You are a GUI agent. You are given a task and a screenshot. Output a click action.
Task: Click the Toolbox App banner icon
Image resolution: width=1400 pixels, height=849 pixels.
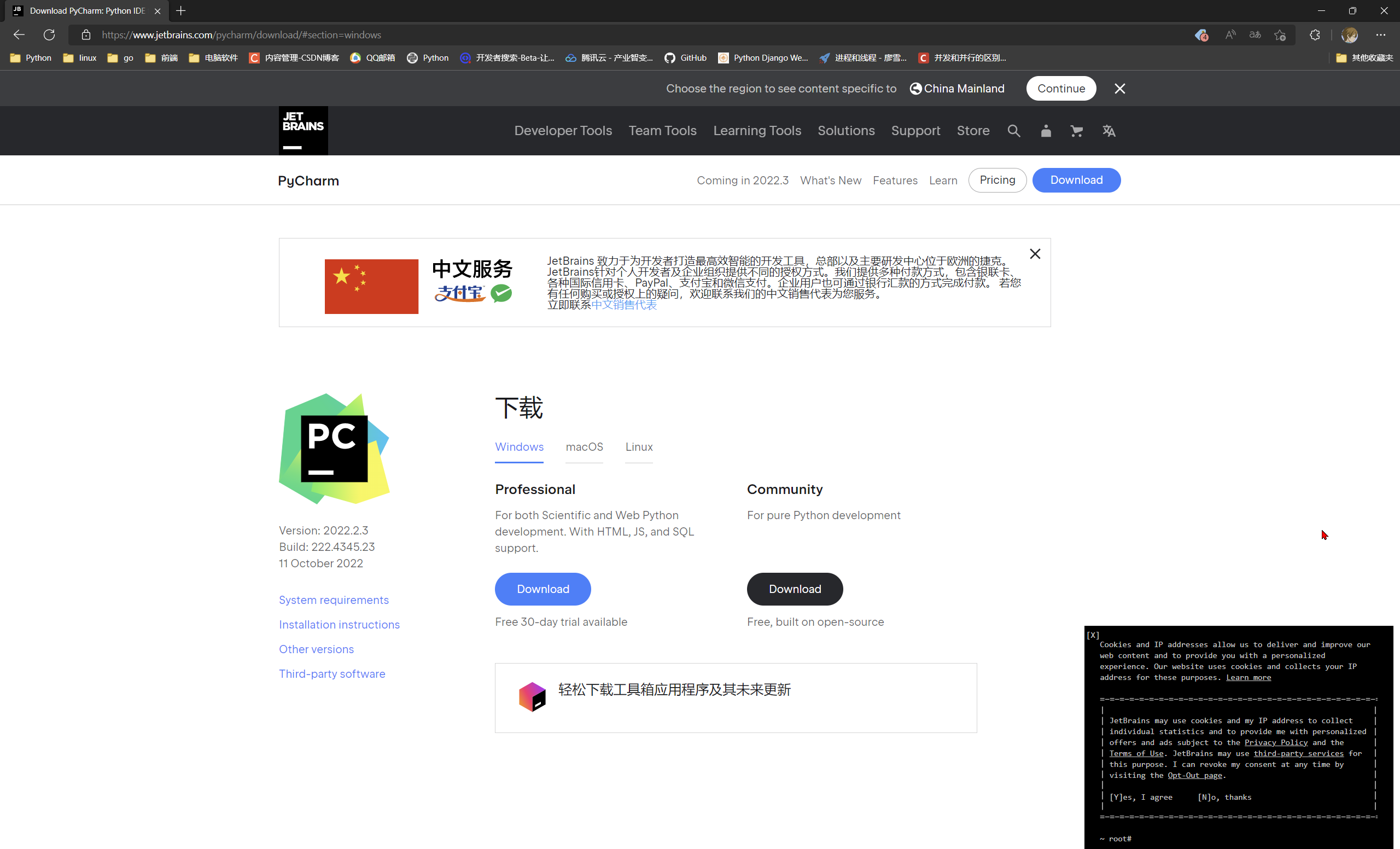532,697
